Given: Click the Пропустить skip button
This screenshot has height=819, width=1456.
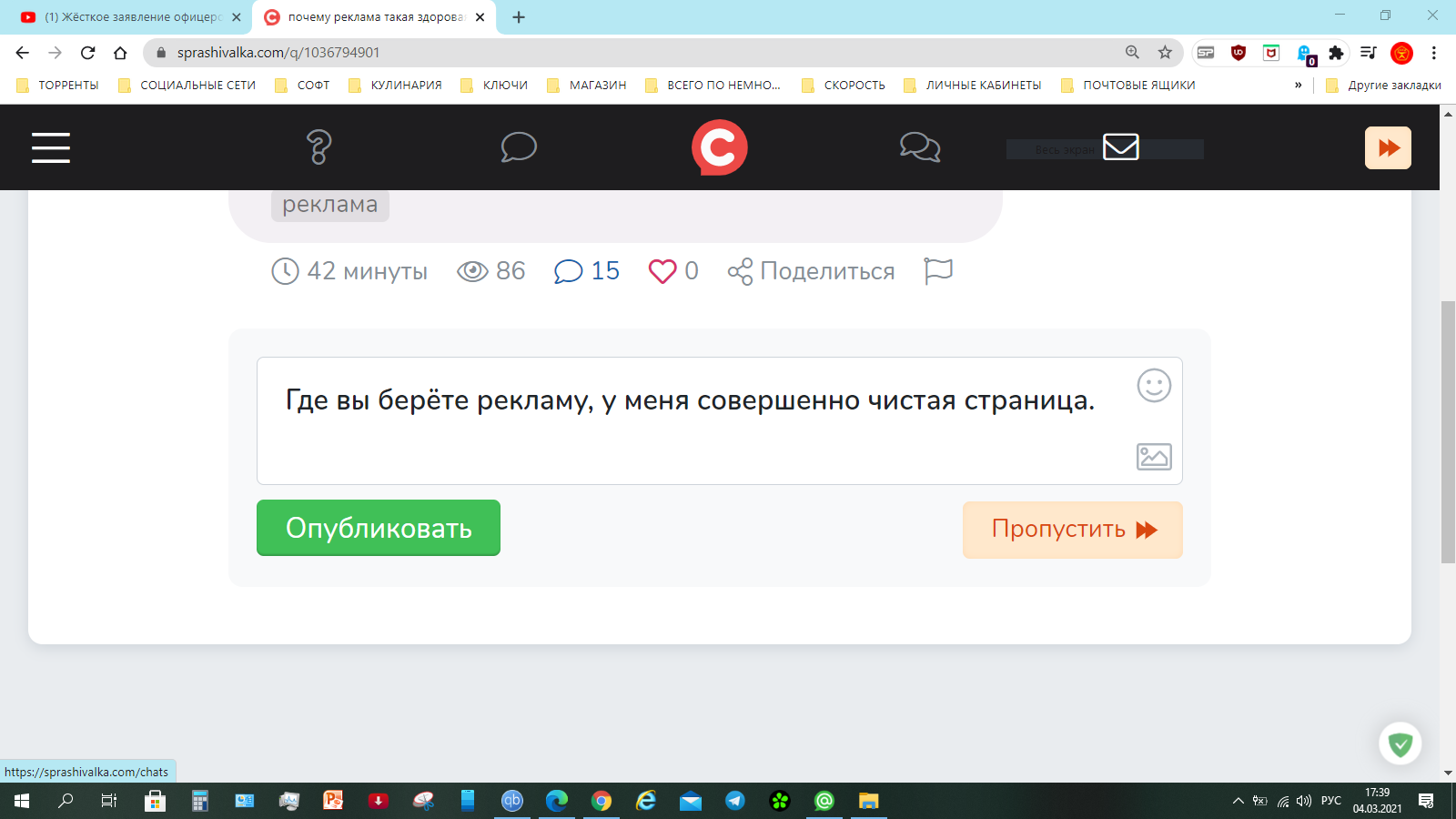Looking at the screenshot, I should tap(1073, 530).
